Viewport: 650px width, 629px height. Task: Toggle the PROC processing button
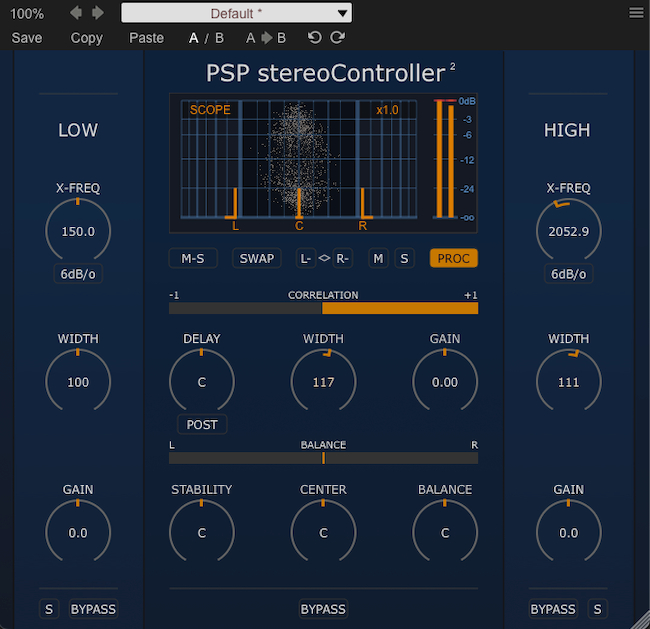(x=454, y=258)
